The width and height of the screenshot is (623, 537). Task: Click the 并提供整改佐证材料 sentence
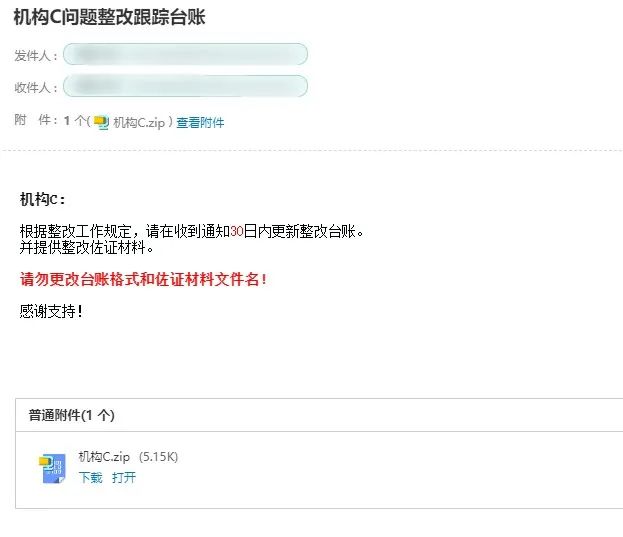point(87,248)
